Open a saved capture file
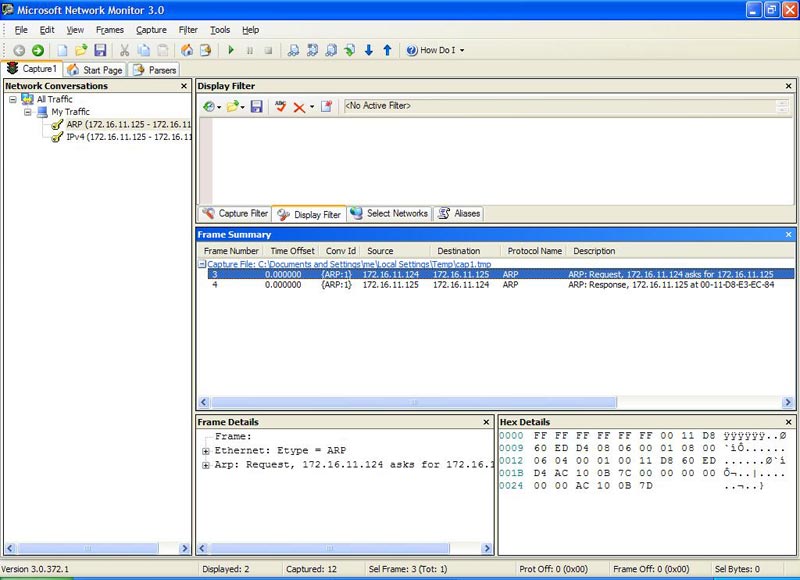The width and height of the screenshot is (800, 580). (80, 49)
